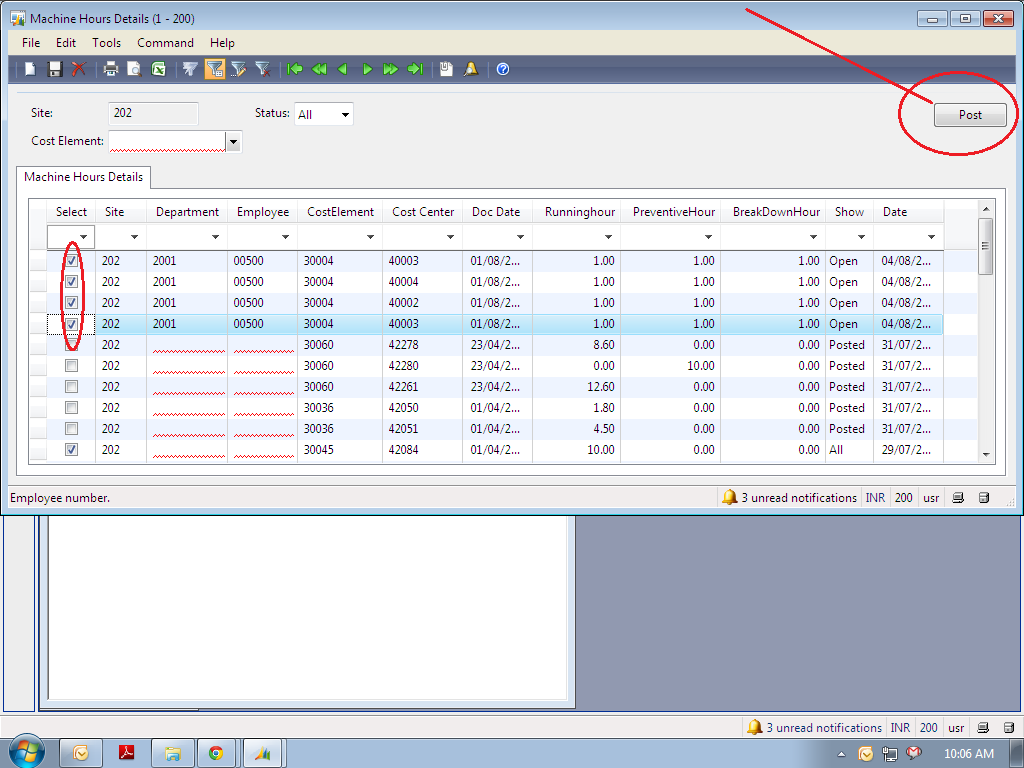Open Chrome from the taskbar
1024x768 pixels.
pos(216,753)
